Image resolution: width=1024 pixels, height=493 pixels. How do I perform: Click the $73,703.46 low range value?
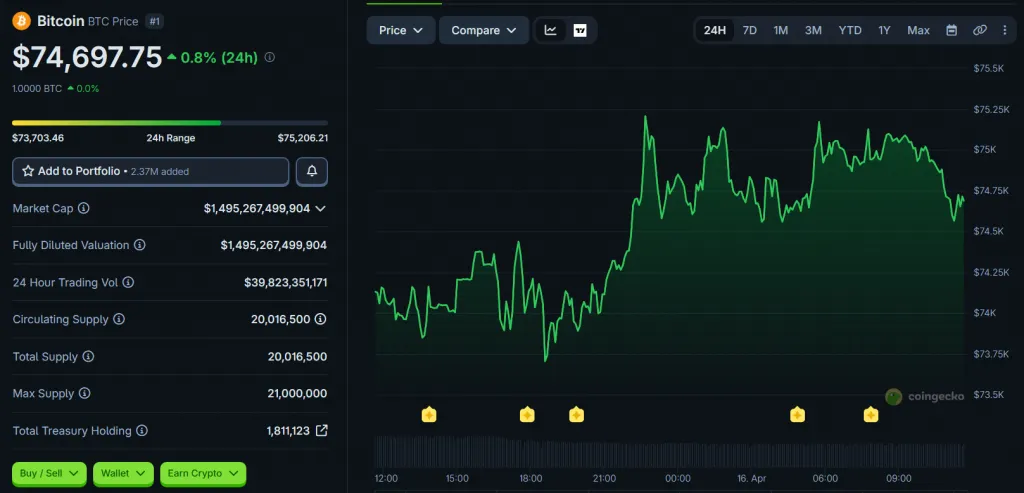coord(38,138)
